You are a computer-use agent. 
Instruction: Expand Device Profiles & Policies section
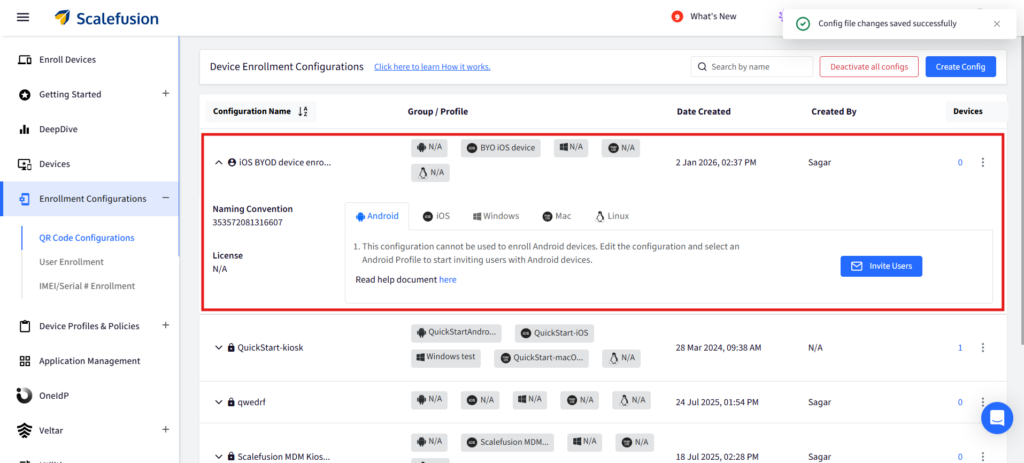pos(166,325)
